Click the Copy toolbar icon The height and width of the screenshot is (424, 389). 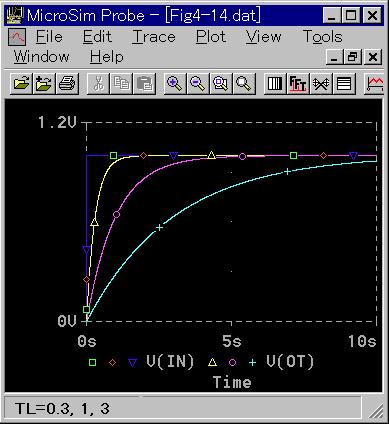[121, 83]
